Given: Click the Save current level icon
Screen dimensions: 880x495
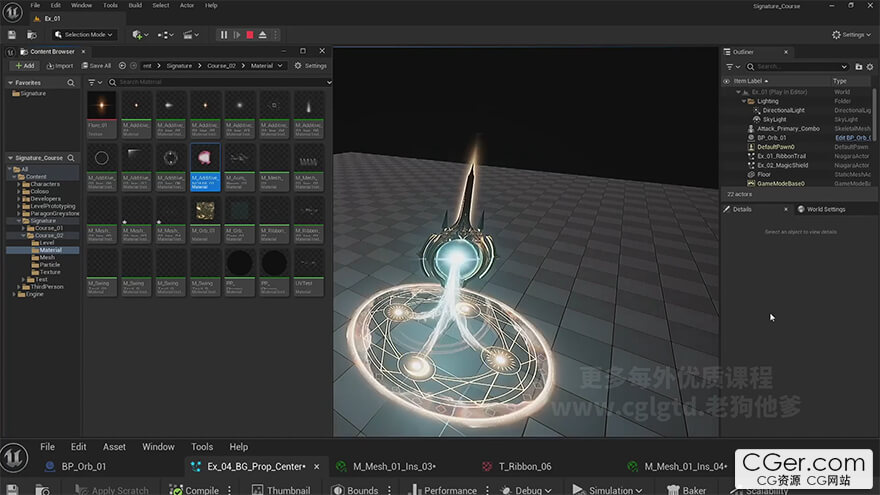Looking at the screenshot, I should click(12, 35).
